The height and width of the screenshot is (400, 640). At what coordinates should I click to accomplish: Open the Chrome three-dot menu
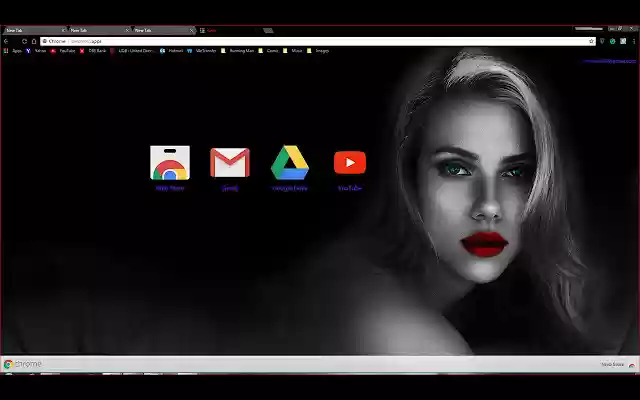634,41
